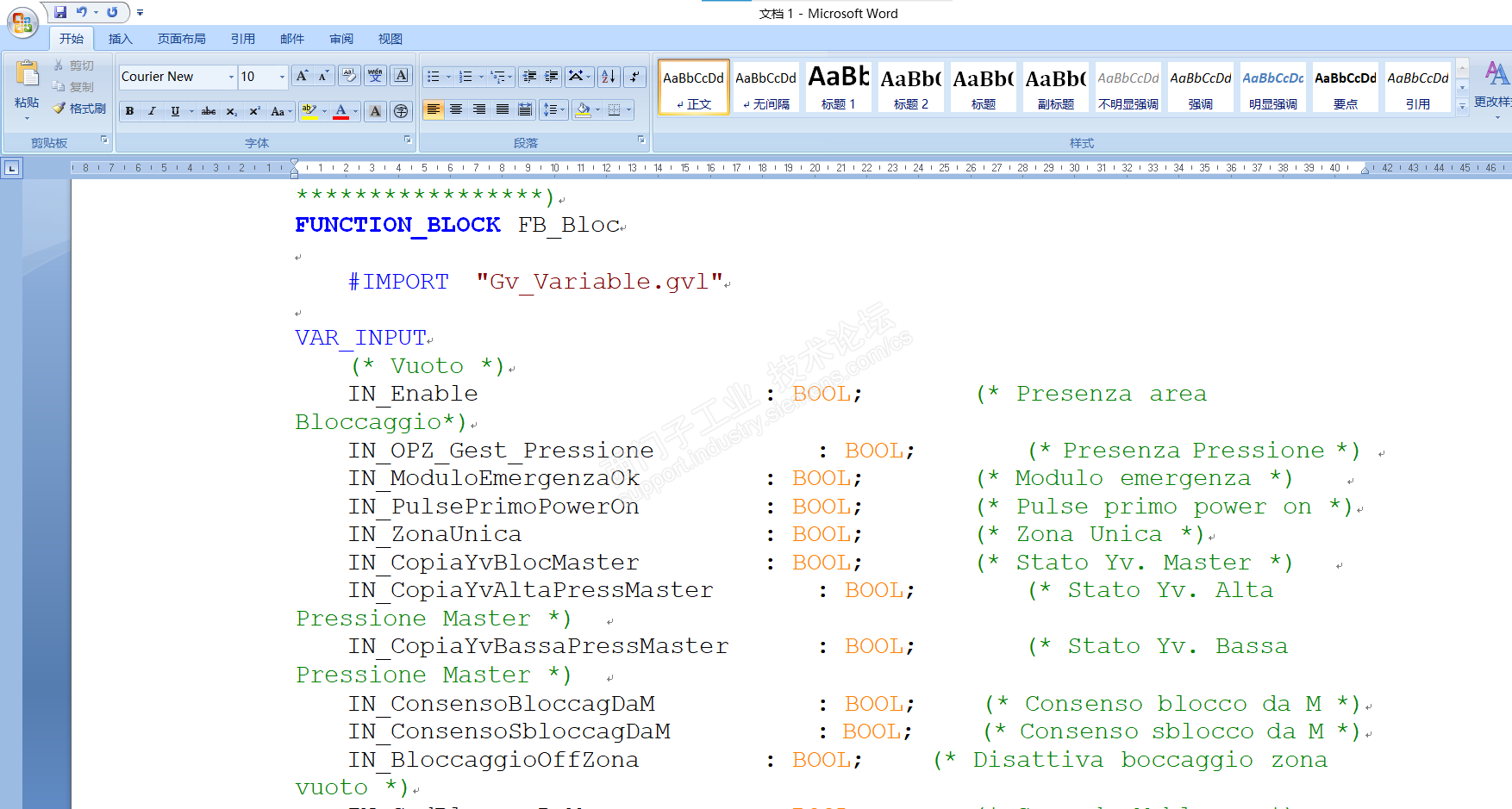This screenshot has width=1512, height=809.
Task: Switch to the 视图 (View) tab
Action: point(390,39)
